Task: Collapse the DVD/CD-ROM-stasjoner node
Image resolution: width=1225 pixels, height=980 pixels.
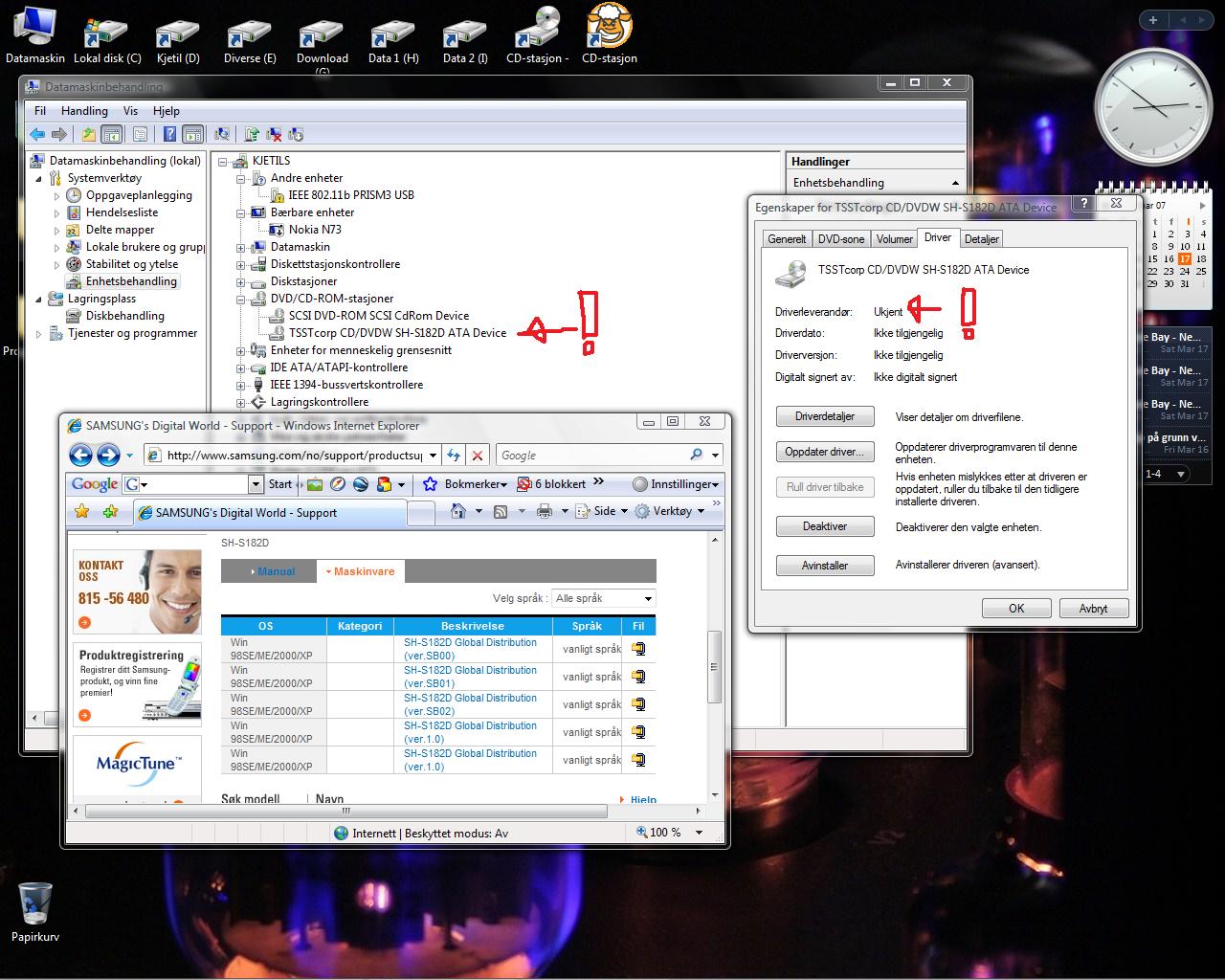Action: coord(241,299)
